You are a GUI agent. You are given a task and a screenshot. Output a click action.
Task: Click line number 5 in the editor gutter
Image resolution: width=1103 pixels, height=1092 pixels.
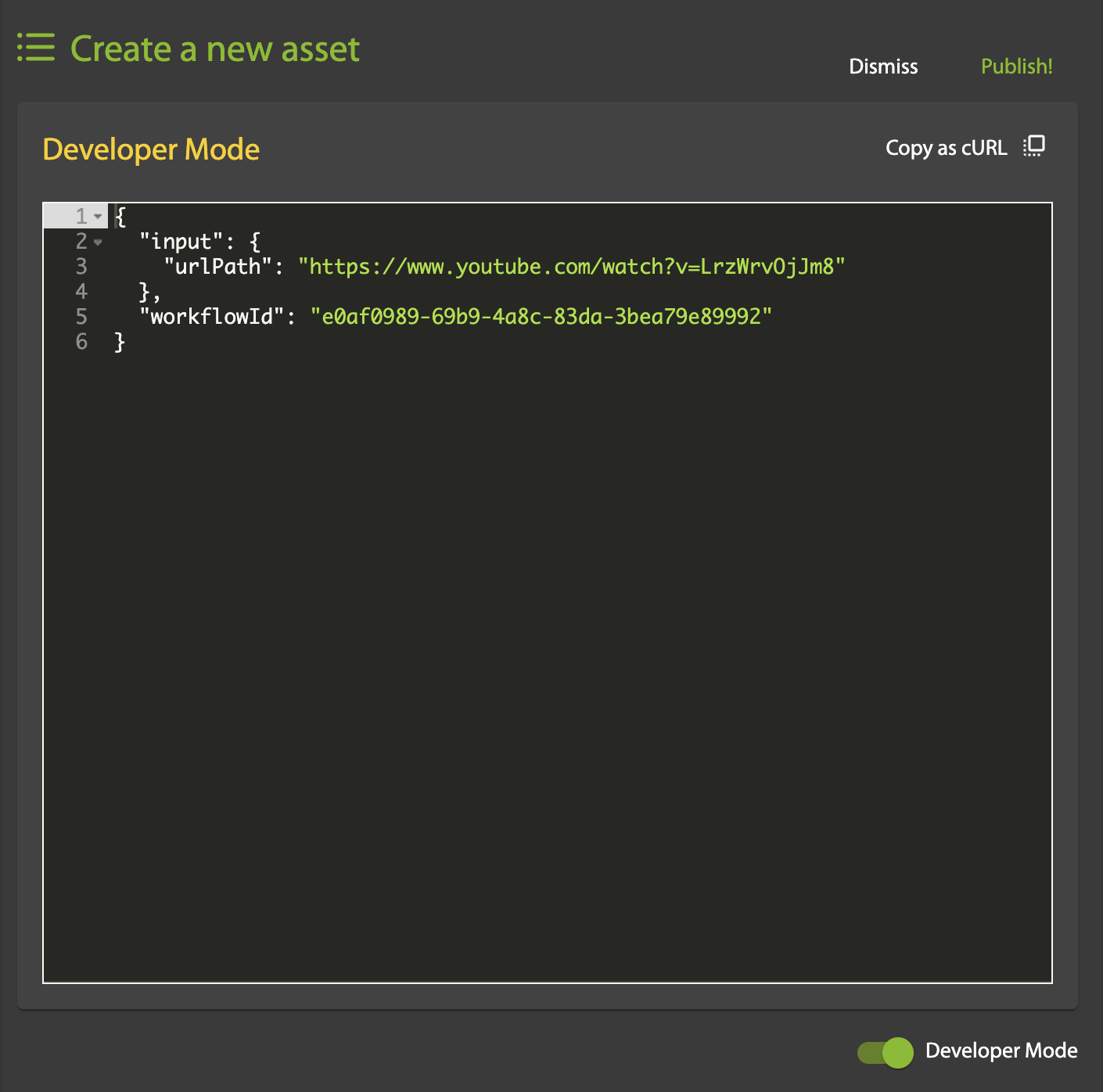coord(81,317)
